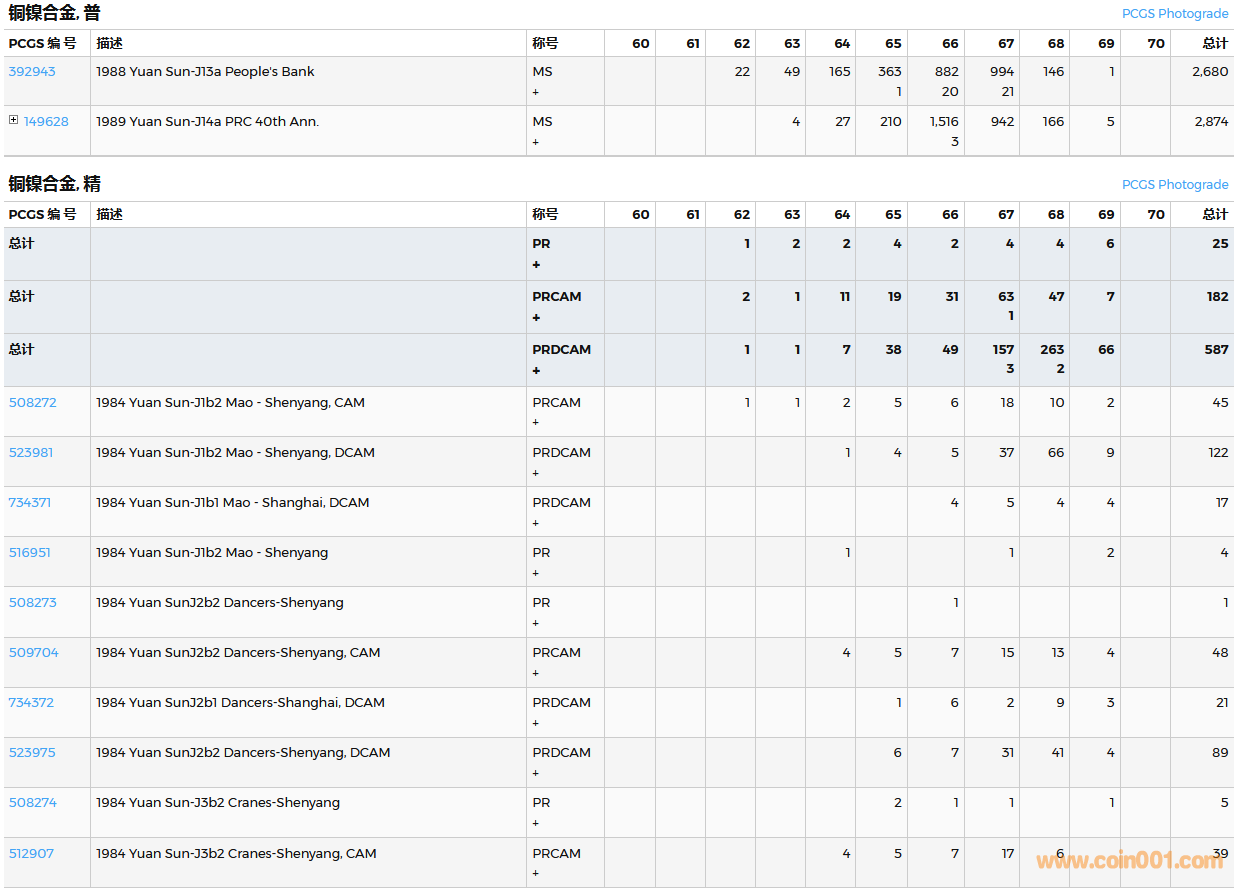Image resolution: width=1236 pixels, height=888 pixels.
Task: Click PCGS number 508272 for Mao Shenyang CAM
Action: coord(33,403)
